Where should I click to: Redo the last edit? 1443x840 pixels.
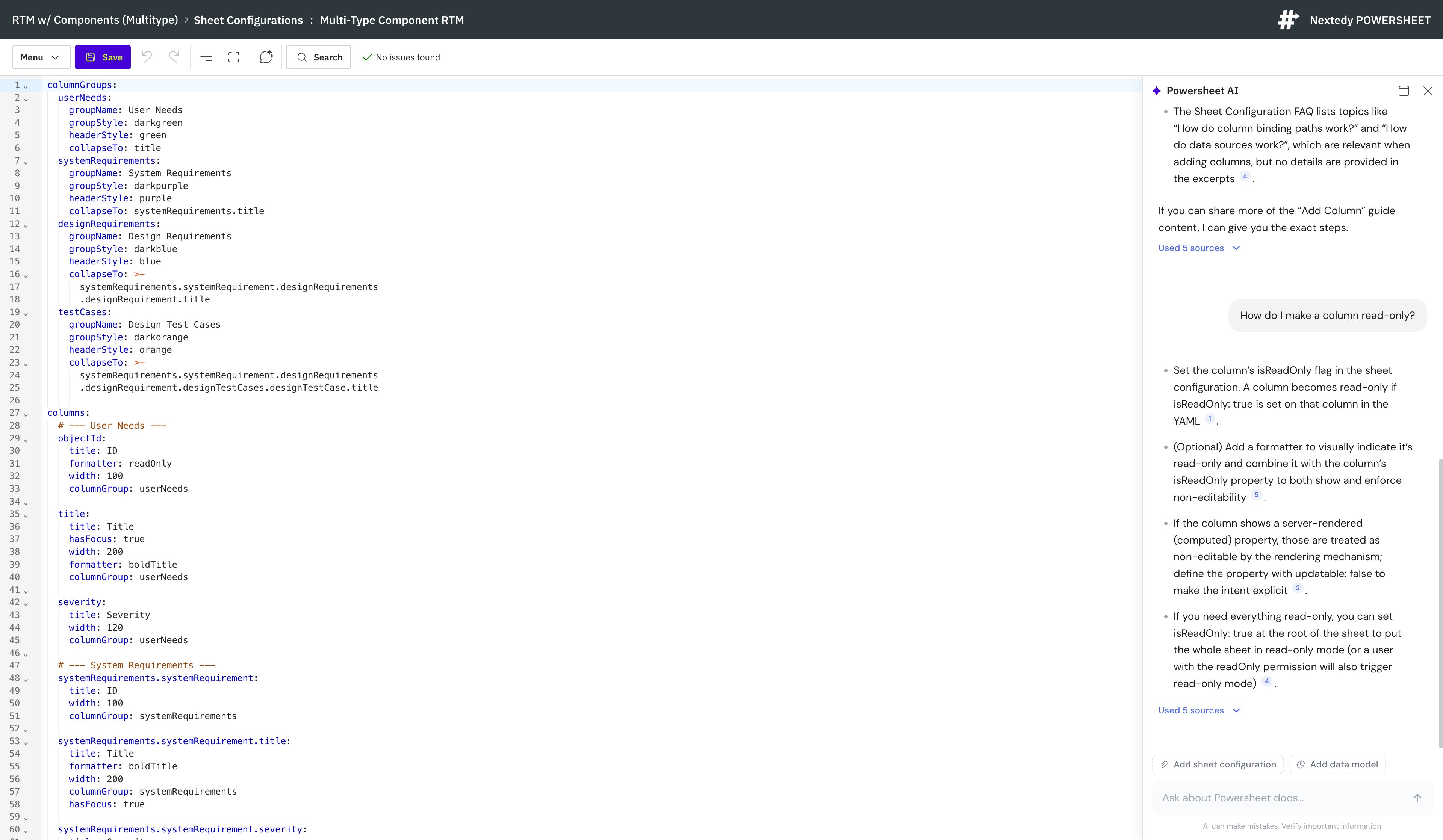click(x=174, y=57)
